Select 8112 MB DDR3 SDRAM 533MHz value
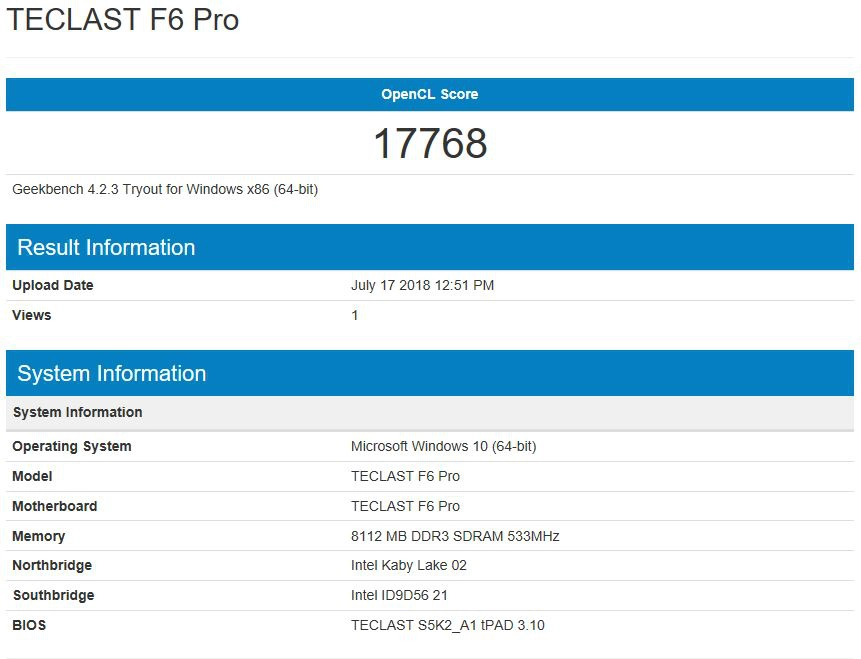 (x=455, y=536)
